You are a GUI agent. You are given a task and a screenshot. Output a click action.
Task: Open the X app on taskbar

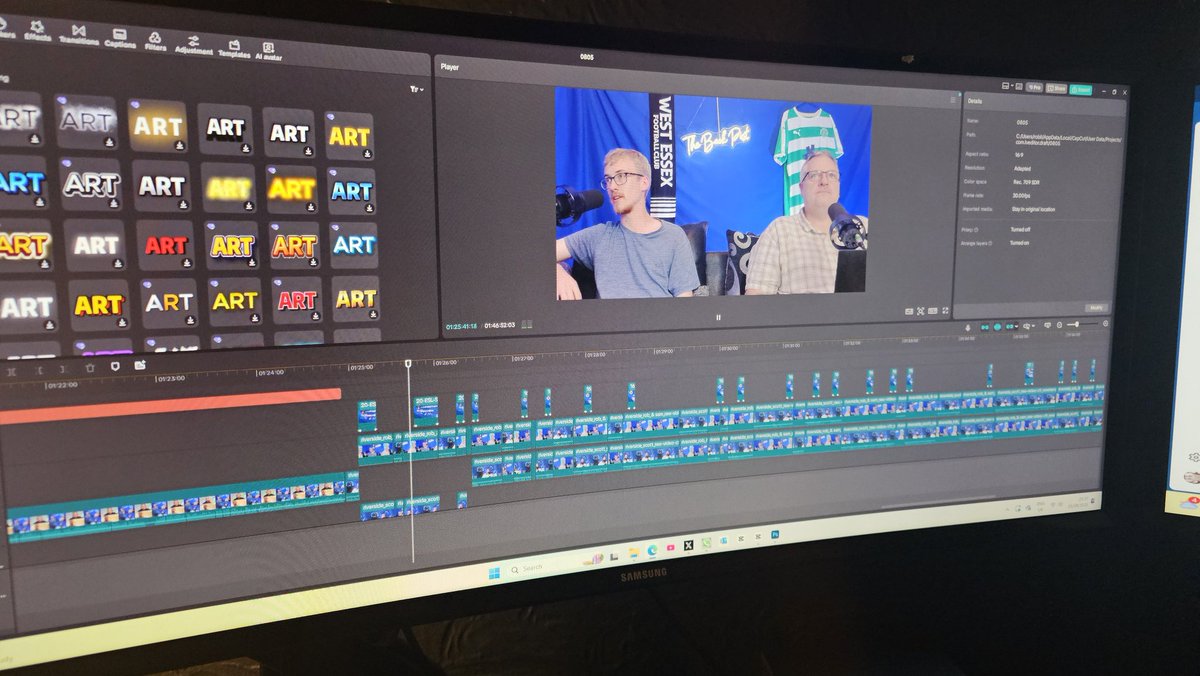tap(688, 545)
